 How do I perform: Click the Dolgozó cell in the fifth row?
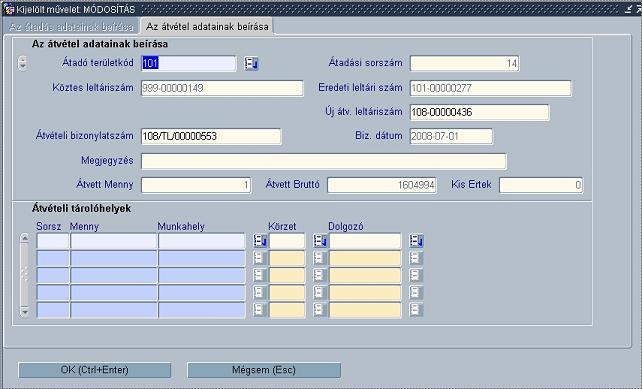click(x=365, y=310)
